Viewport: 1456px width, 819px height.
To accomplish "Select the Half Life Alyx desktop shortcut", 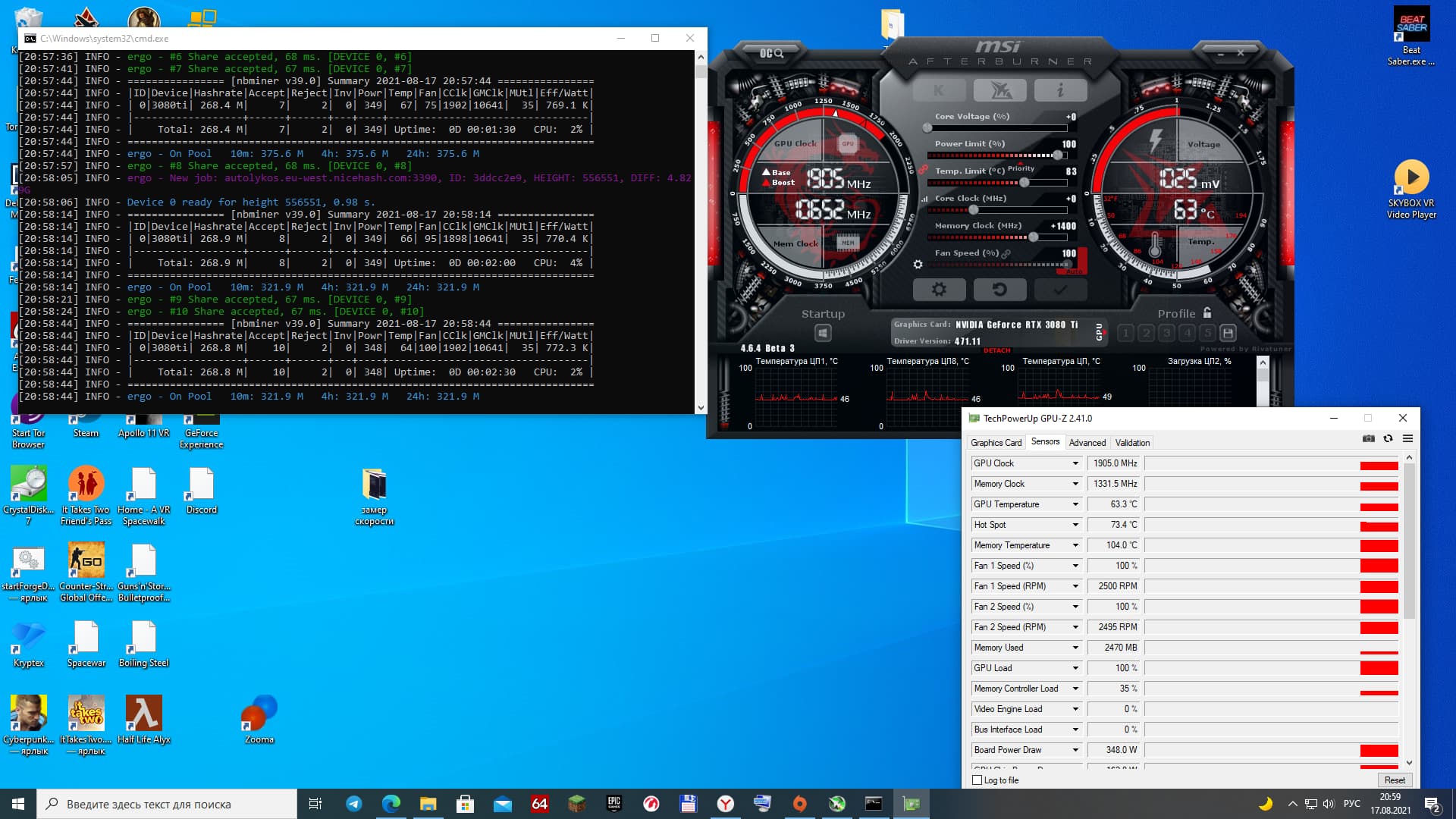I will tap(143, 720).
